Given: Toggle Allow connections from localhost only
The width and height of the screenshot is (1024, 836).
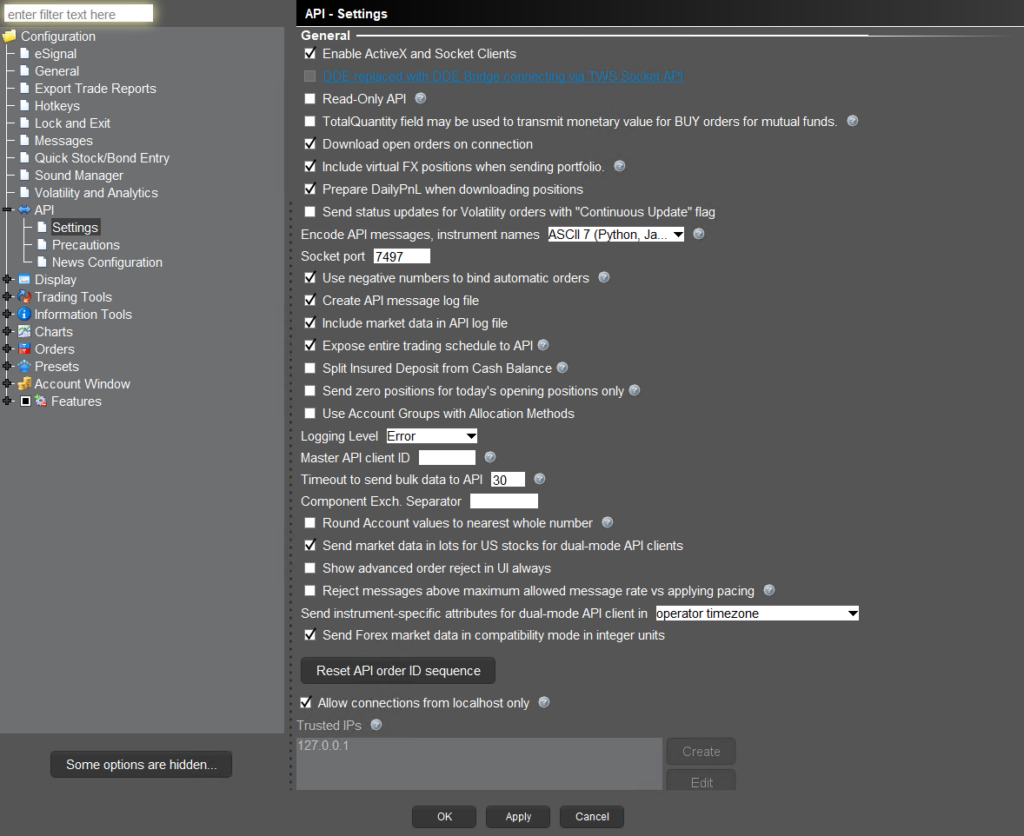Looking at the screenshot, I should pos(306,702).
